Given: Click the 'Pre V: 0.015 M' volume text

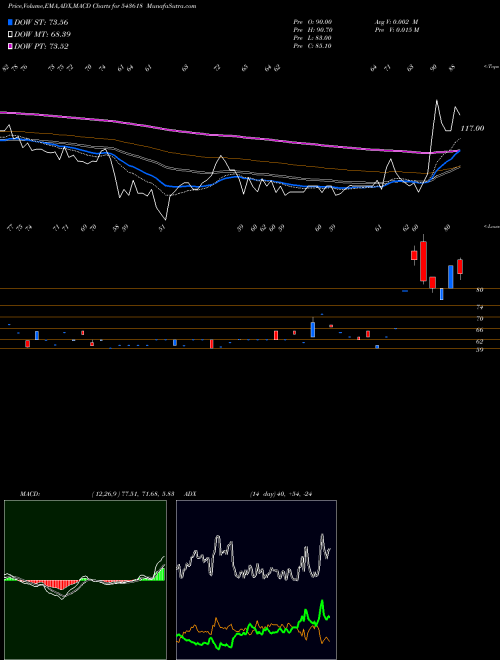Looking at the screenshot, I should 396,30.
